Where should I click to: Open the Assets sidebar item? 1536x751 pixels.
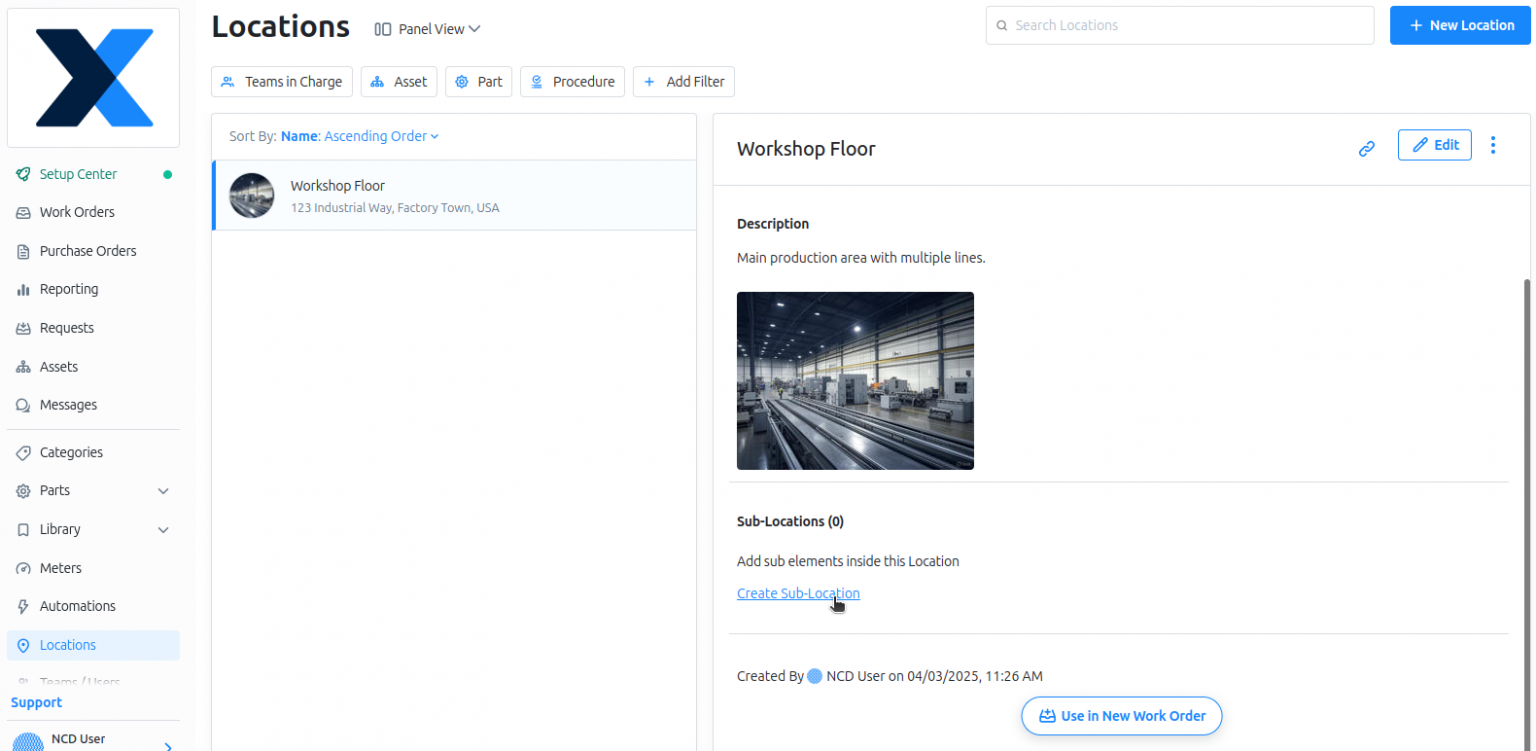(59, 366)
